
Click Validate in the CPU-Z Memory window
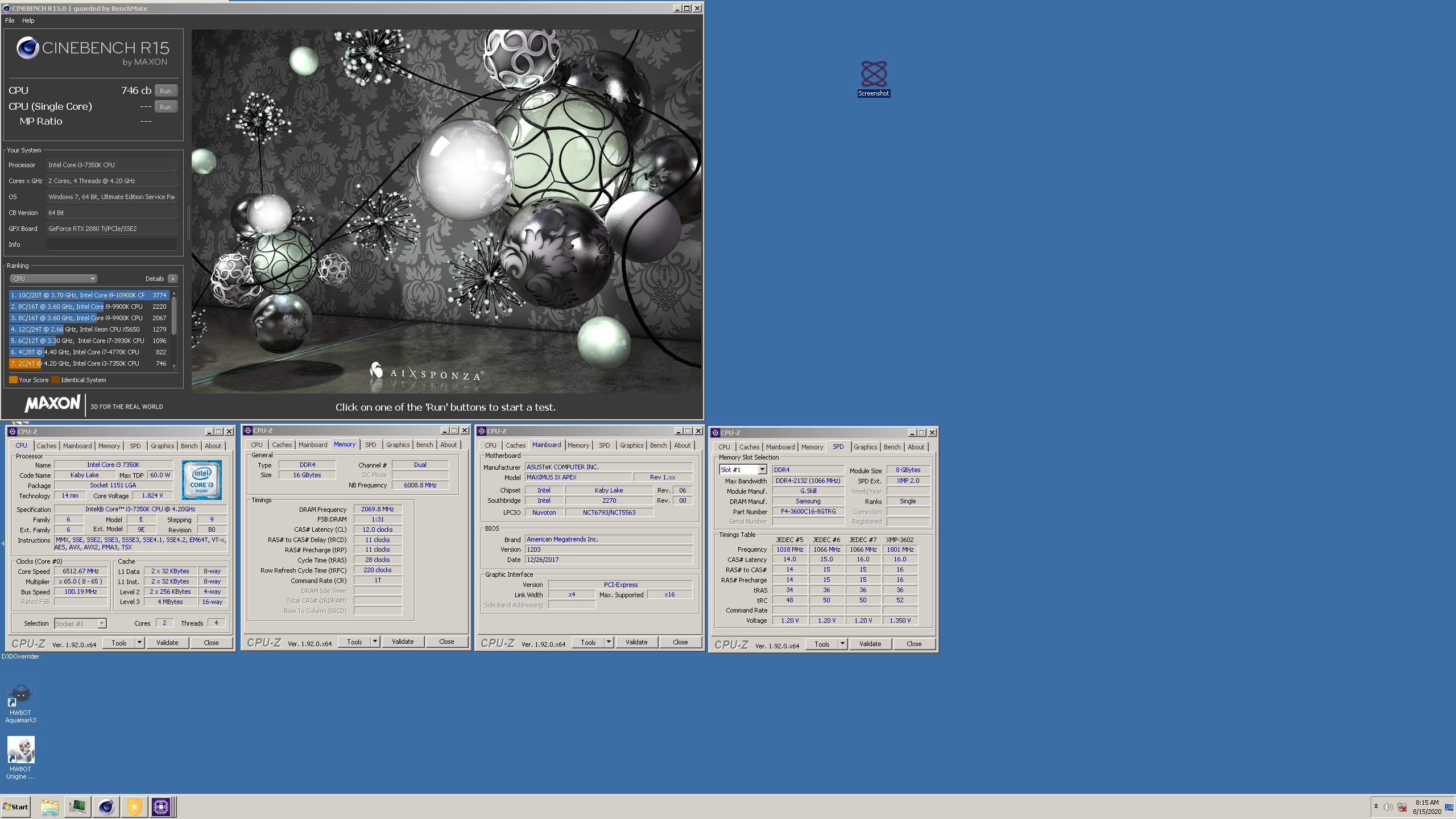coord(403,642)
